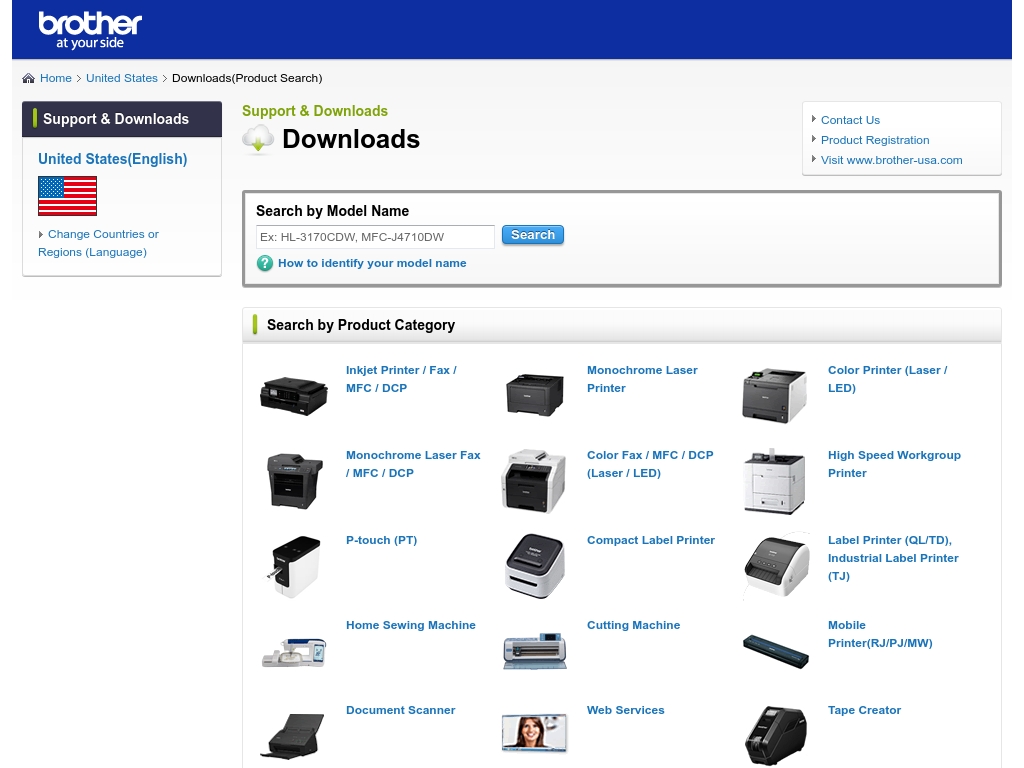The width and height of the screenshot is (1024, 768).
Task: Click the Monochrome Laser Fax MFC image
Action: click(294, 481)
